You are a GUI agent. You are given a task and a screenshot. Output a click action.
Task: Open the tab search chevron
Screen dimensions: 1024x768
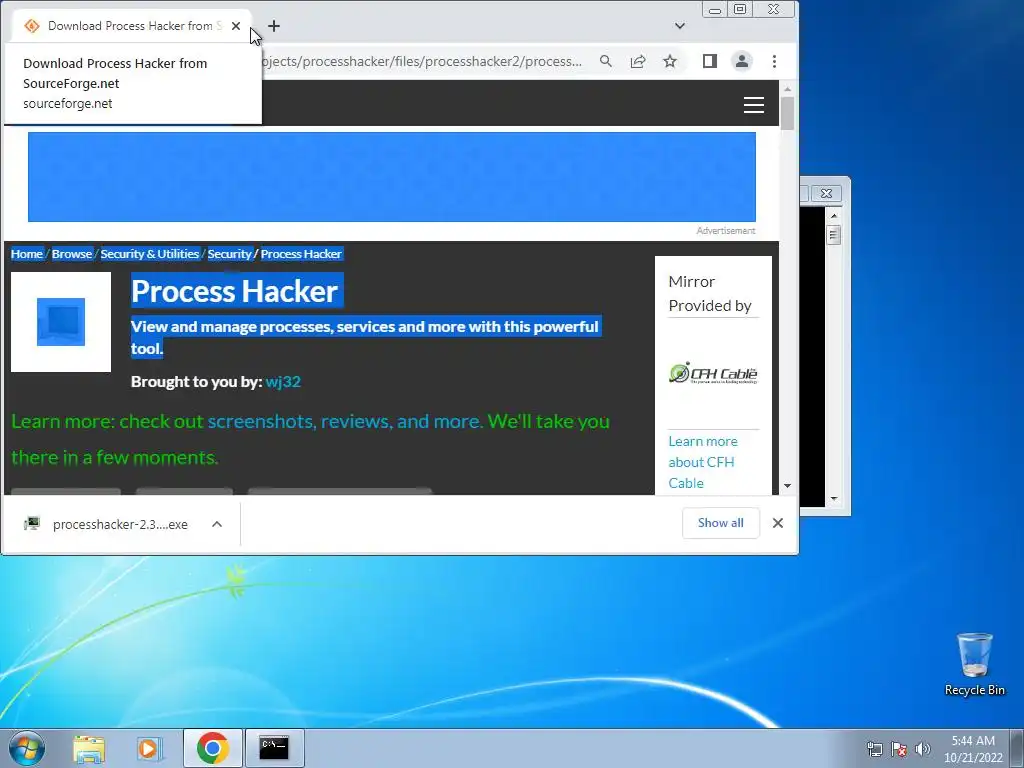(680, 26)
